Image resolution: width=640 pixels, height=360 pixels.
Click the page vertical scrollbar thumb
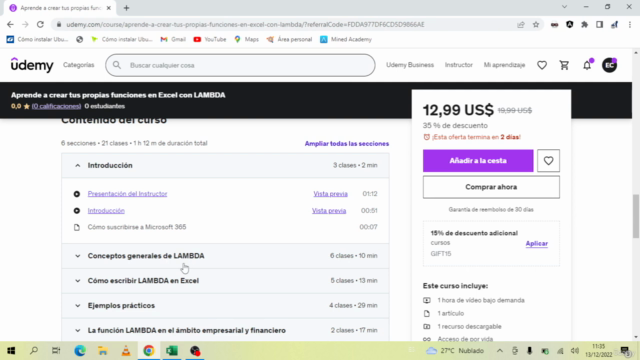tap(636, 216)
